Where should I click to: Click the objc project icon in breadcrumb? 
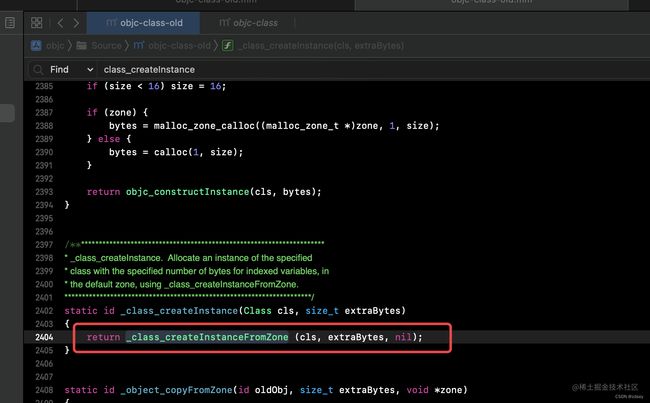coord(36,46)
